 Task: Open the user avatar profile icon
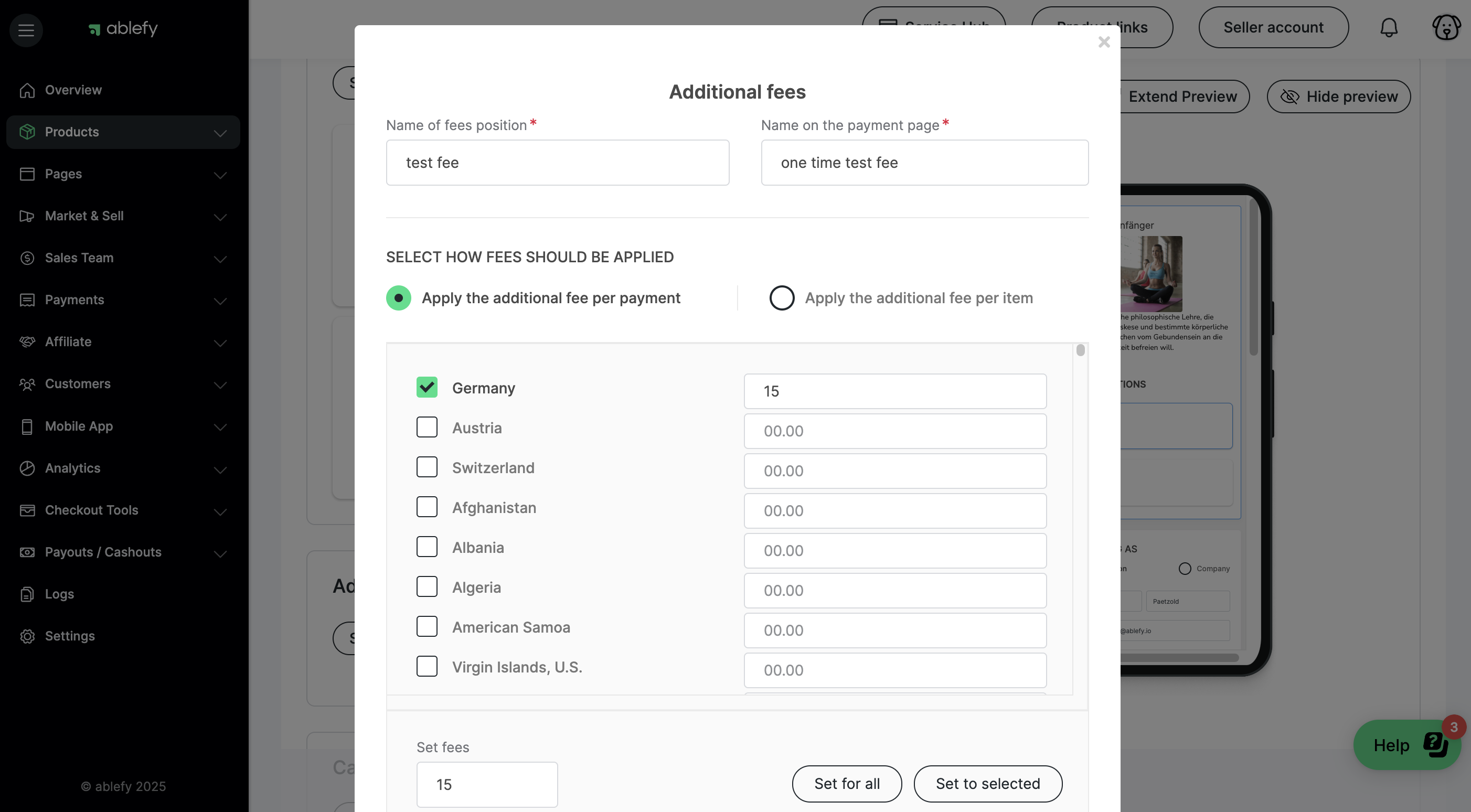tap(1446, 27)
